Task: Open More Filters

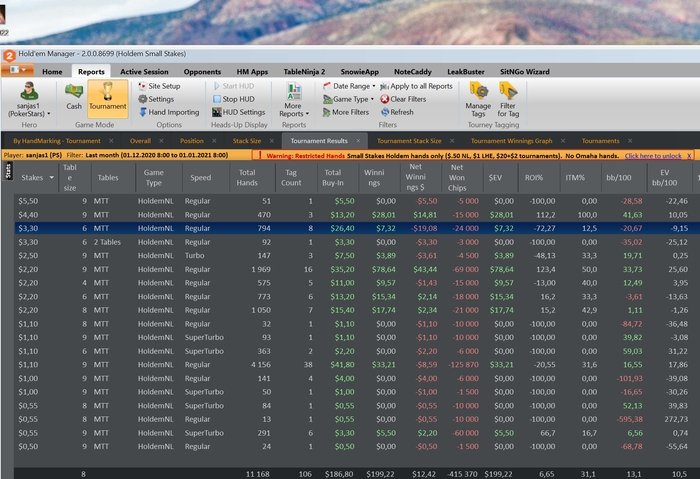Action: point(346,112)
